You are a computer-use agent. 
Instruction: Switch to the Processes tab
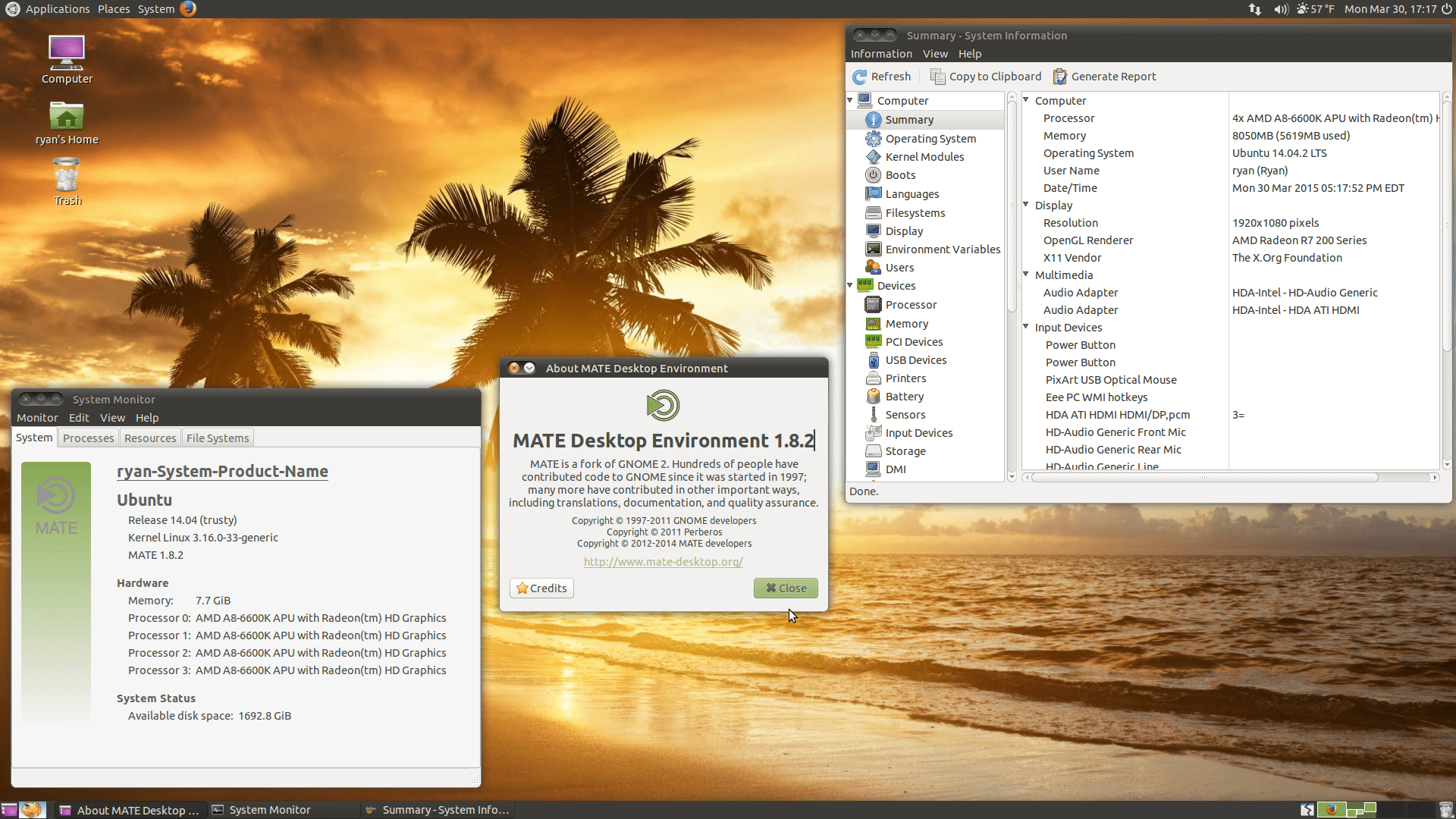[88, 438]
